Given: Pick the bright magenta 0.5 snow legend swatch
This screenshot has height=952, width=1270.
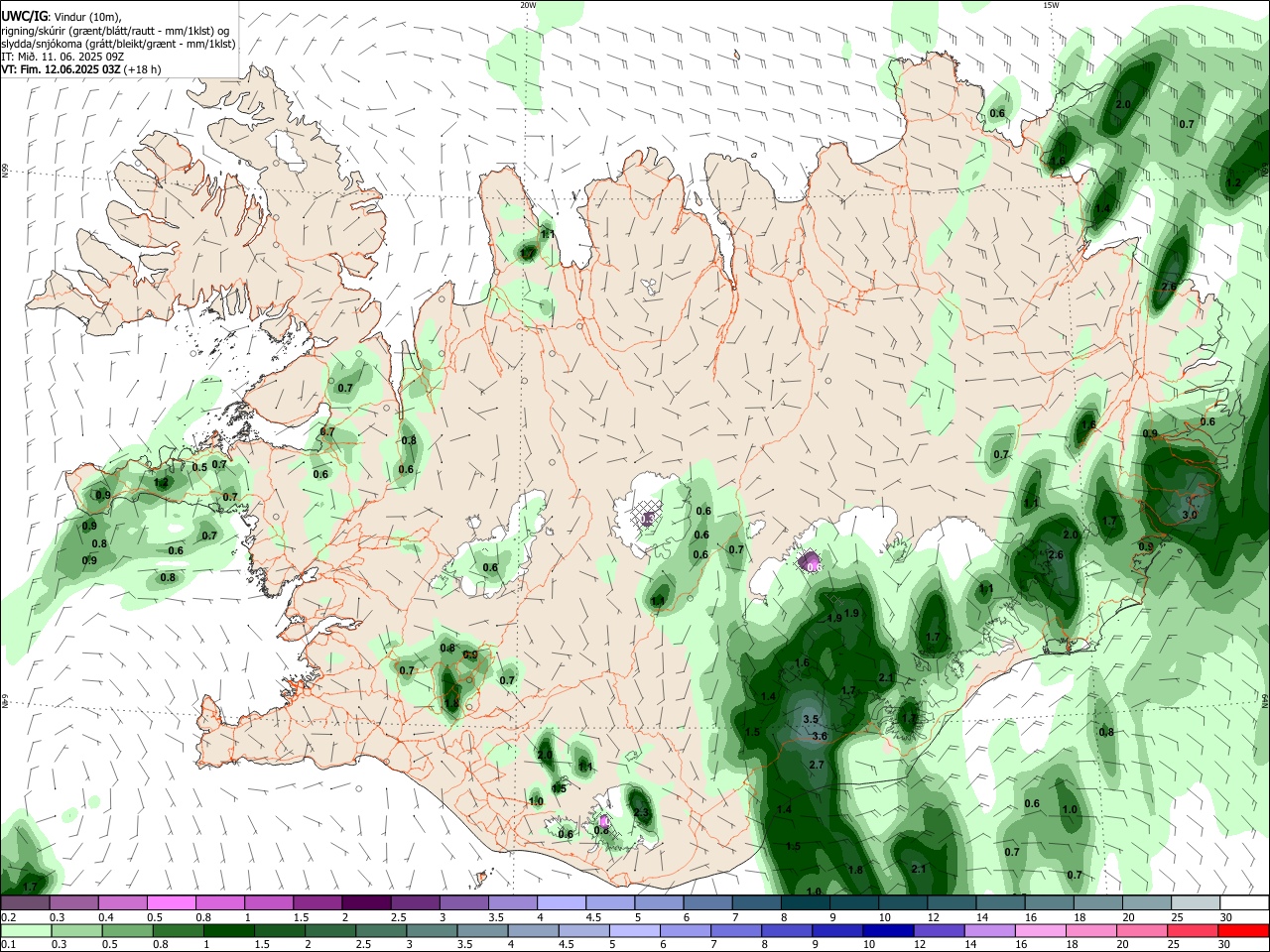Looking at the screenshot, I should [x=170, y=903].
